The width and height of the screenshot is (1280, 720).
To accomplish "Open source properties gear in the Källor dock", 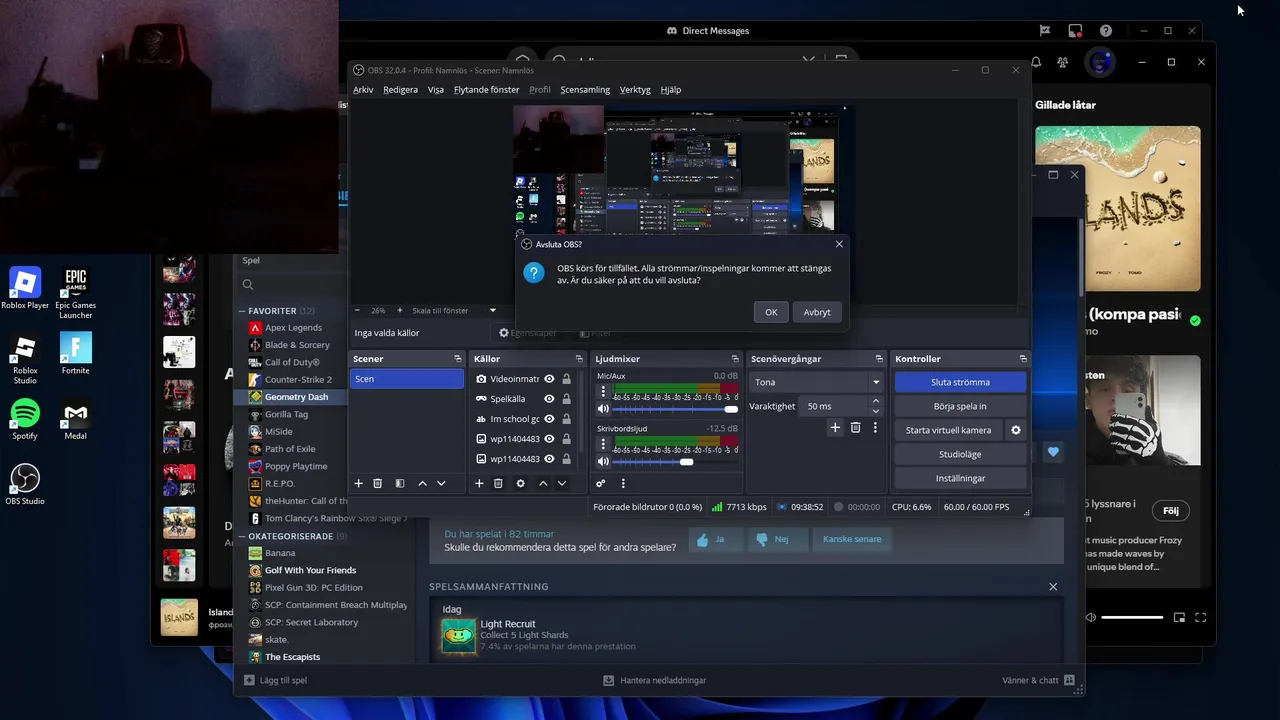I will 520,483.
